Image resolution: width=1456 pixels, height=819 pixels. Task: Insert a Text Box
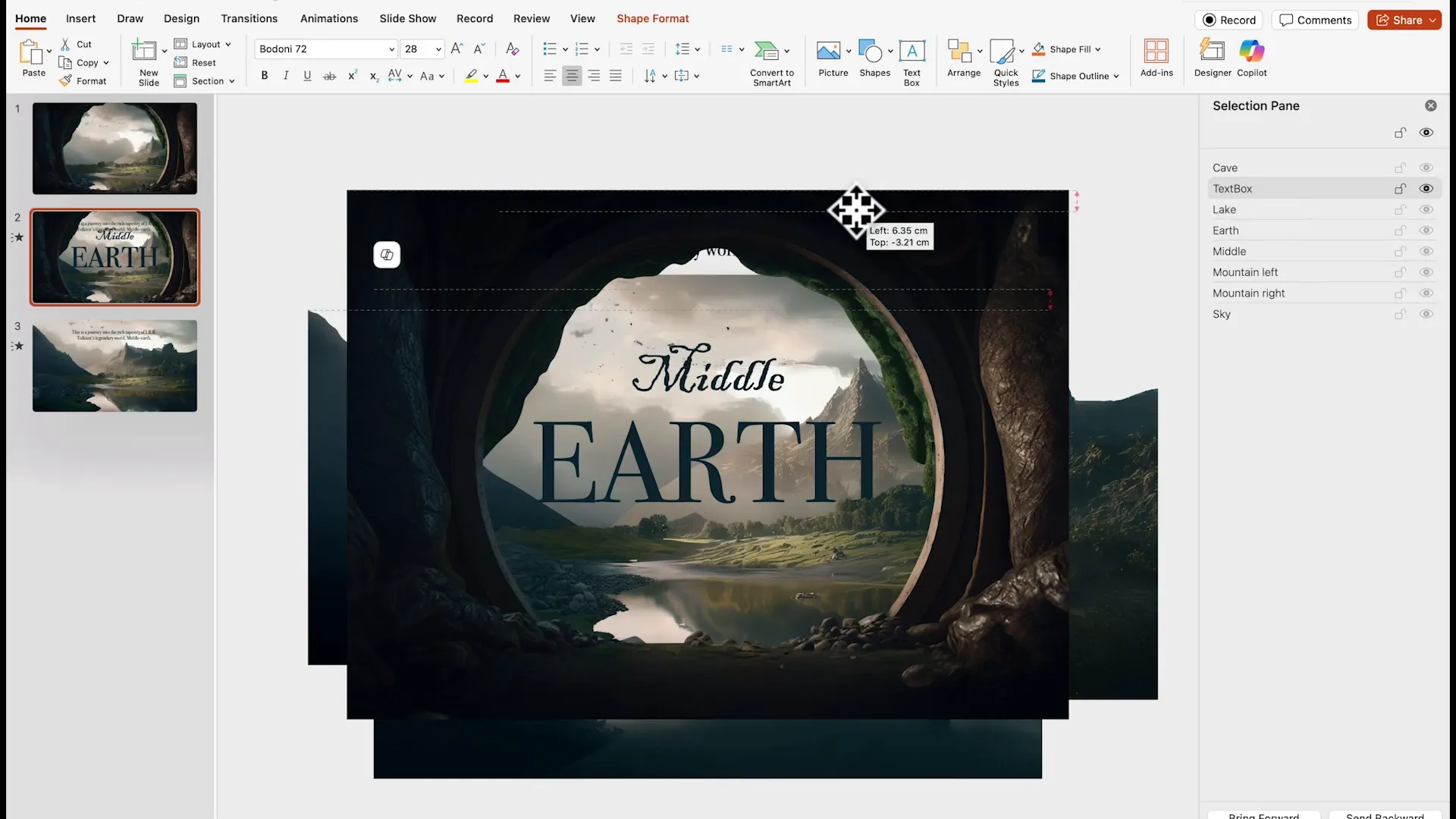(x=912, y=61)
